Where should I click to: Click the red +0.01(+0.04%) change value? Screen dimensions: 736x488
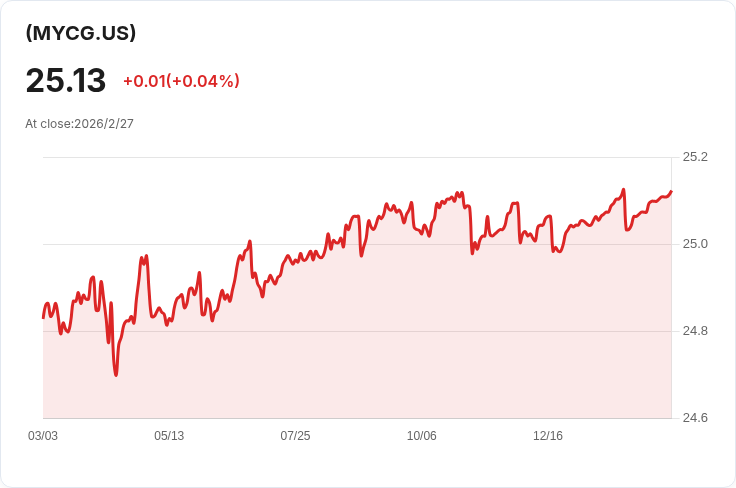(181, 81)
